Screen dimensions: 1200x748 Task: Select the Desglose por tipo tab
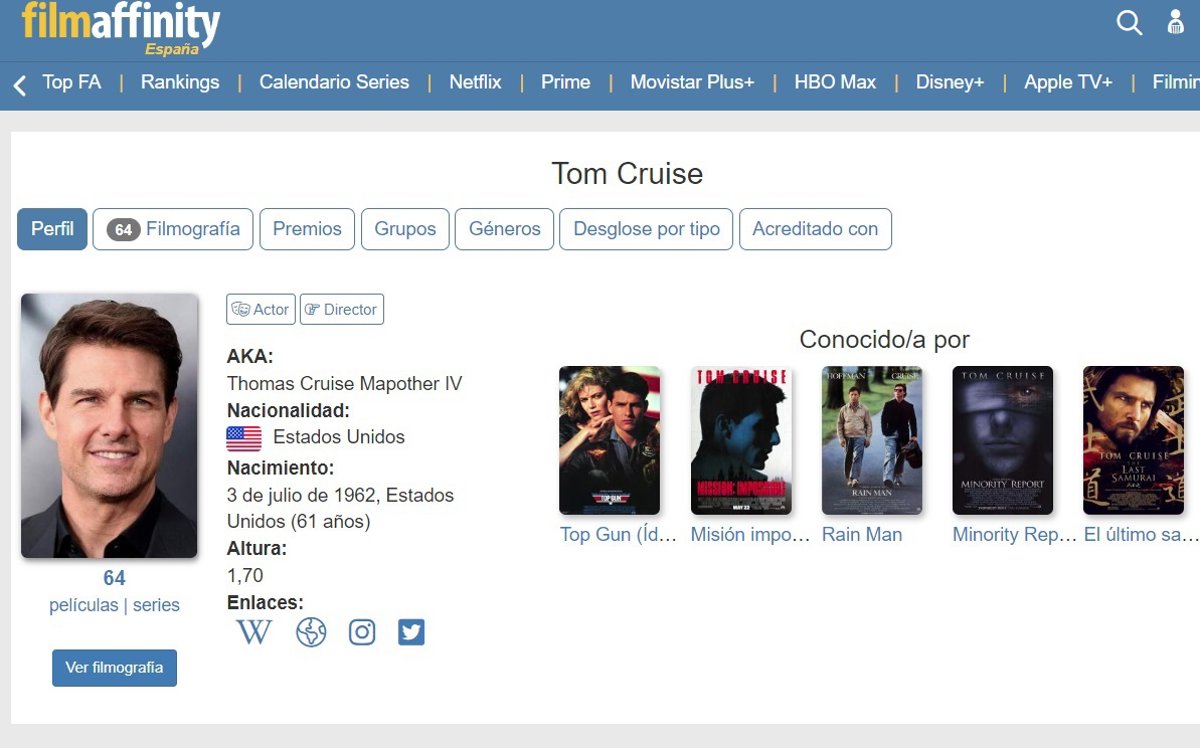pos(646,229)
